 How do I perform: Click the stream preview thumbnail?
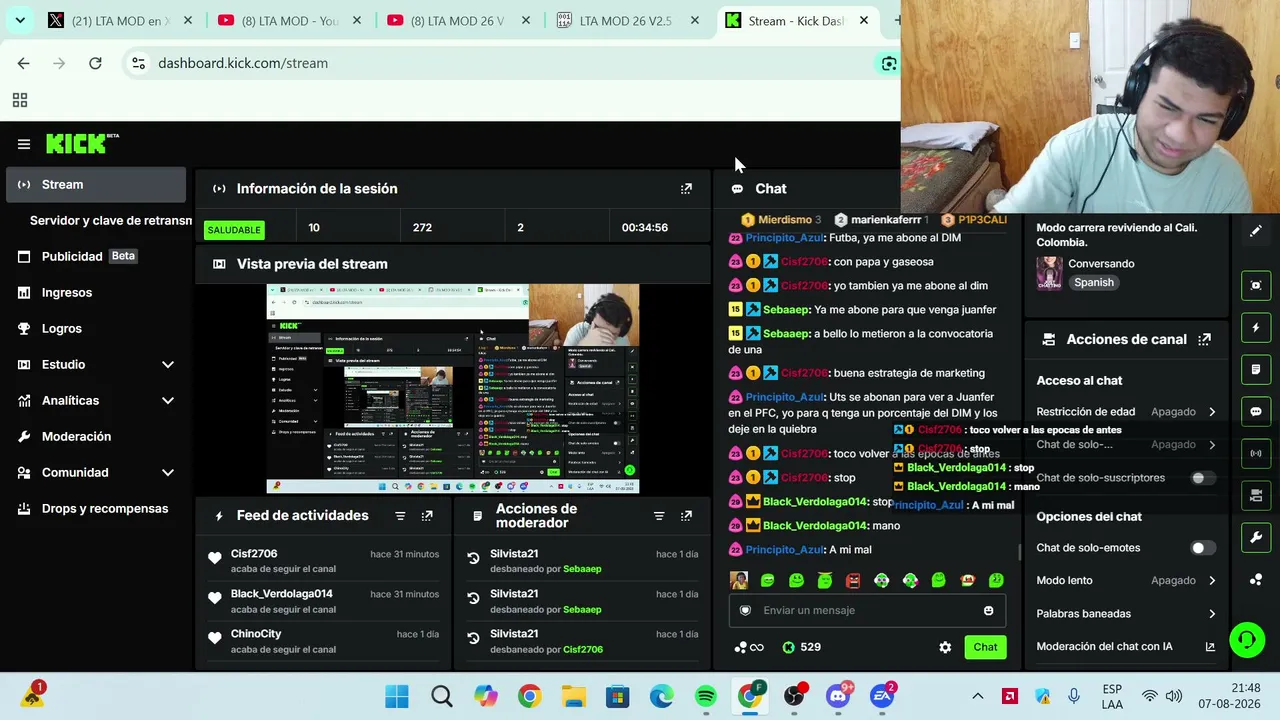point(452,389)
